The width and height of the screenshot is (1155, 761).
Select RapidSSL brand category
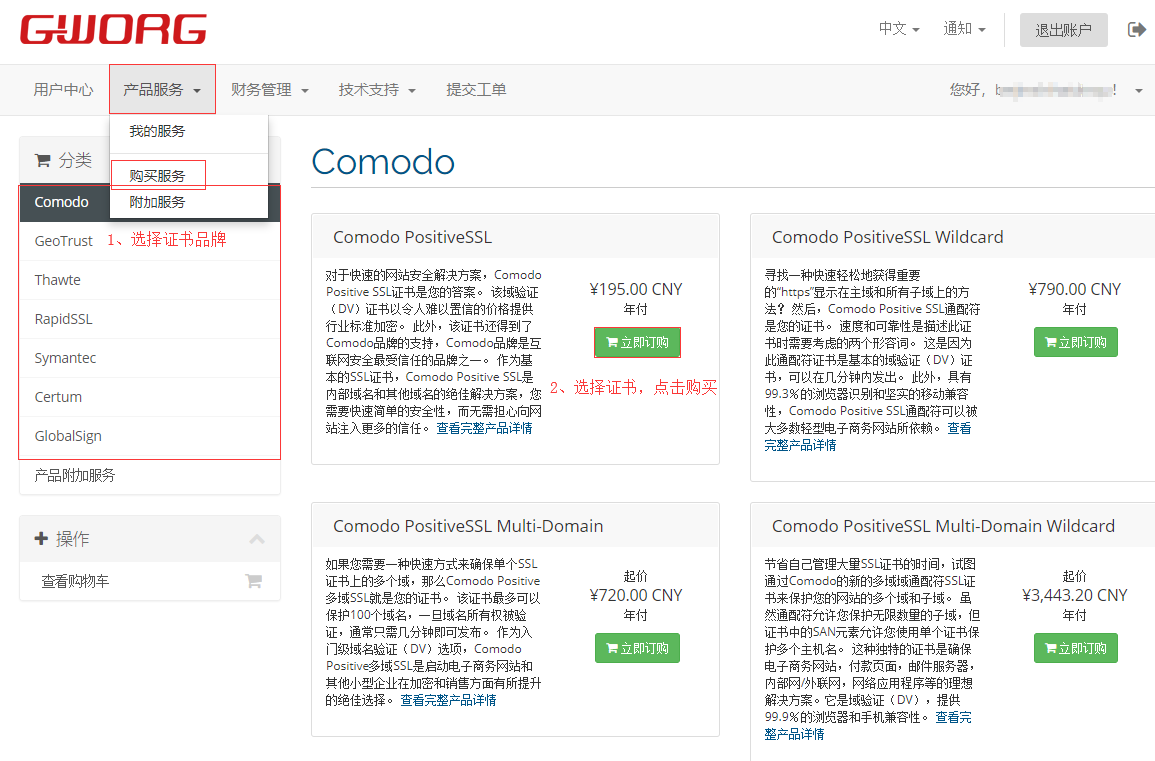pos(150,319)
